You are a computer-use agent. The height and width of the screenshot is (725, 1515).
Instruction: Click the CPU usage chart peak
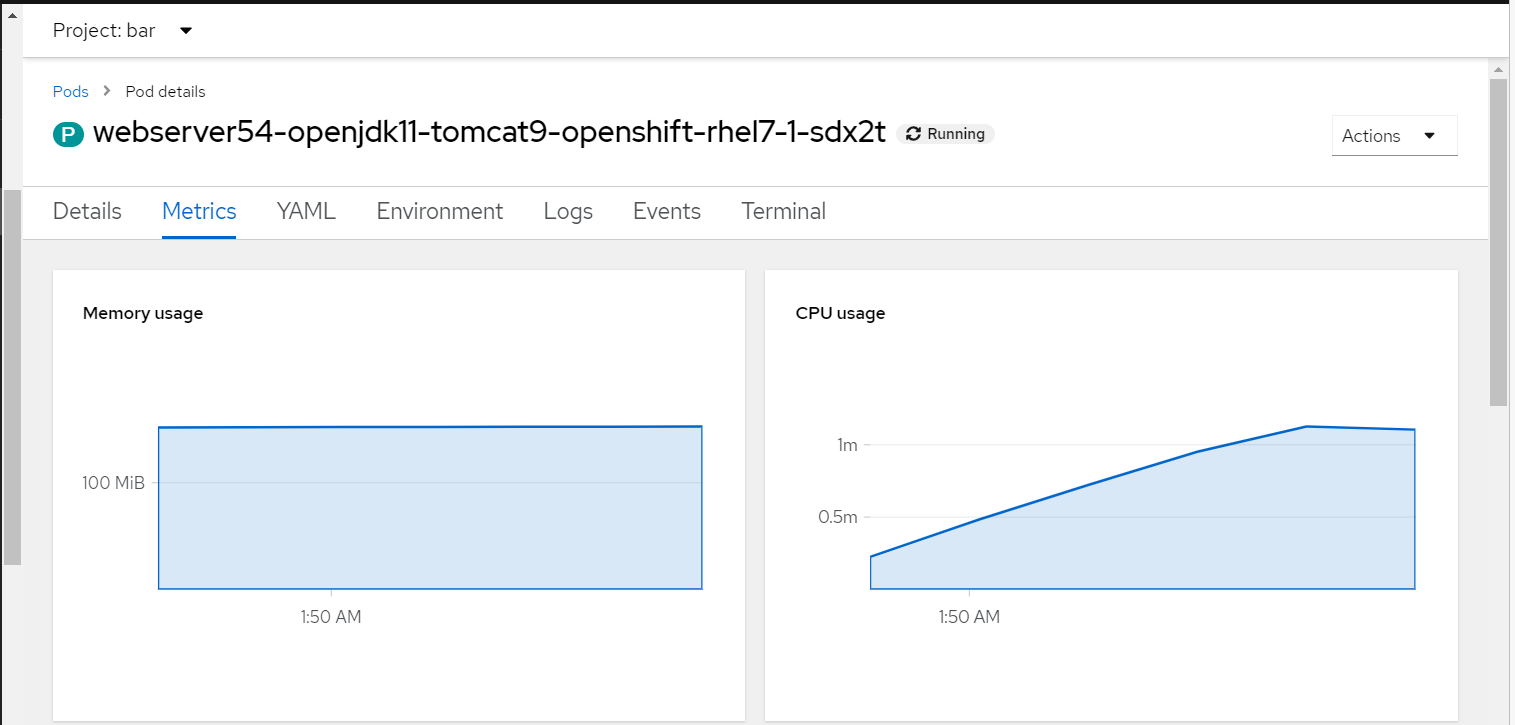[1307, 427]
